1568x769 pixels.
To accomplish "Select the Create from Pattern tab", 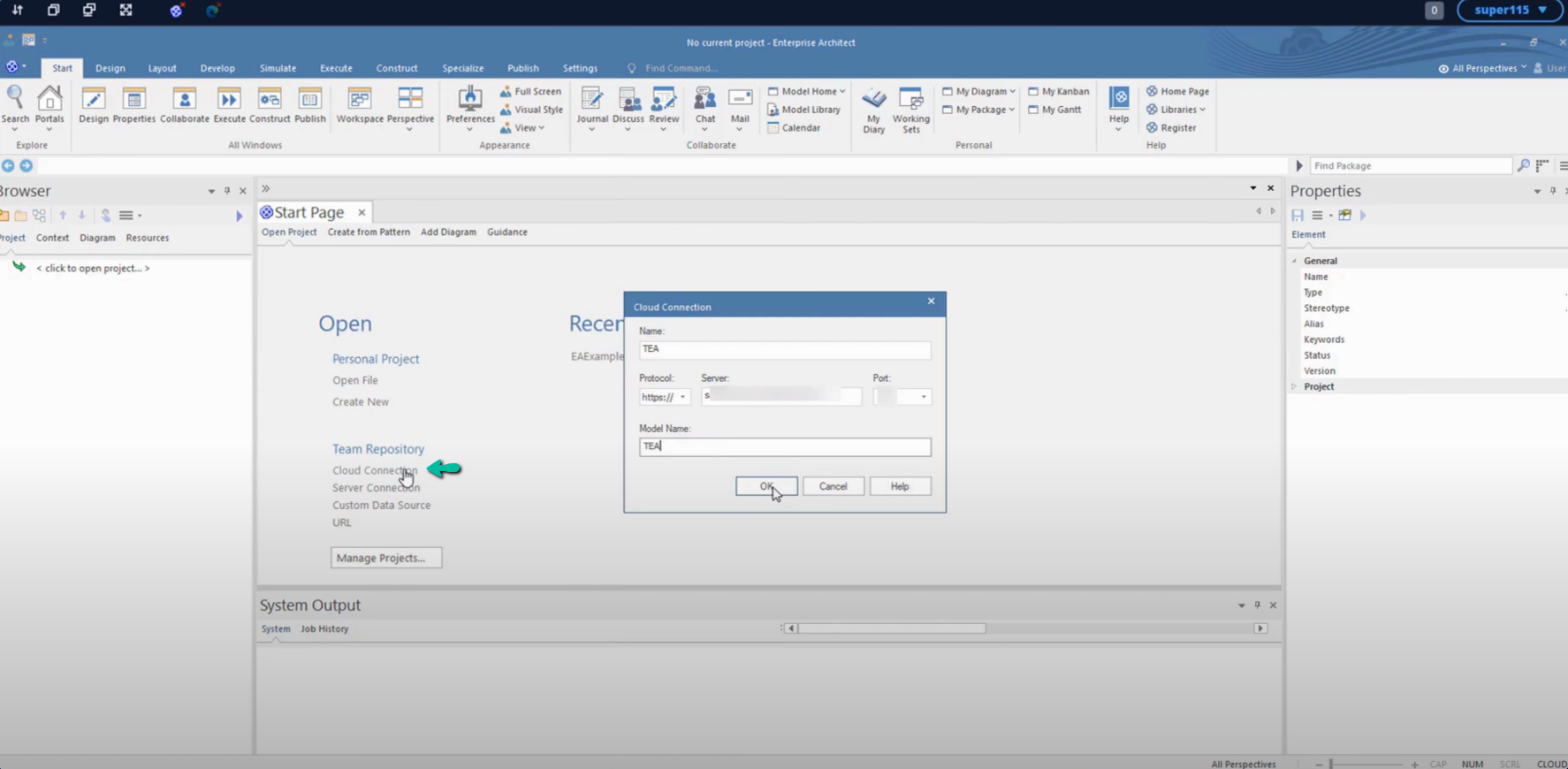I will pos(369,232).
